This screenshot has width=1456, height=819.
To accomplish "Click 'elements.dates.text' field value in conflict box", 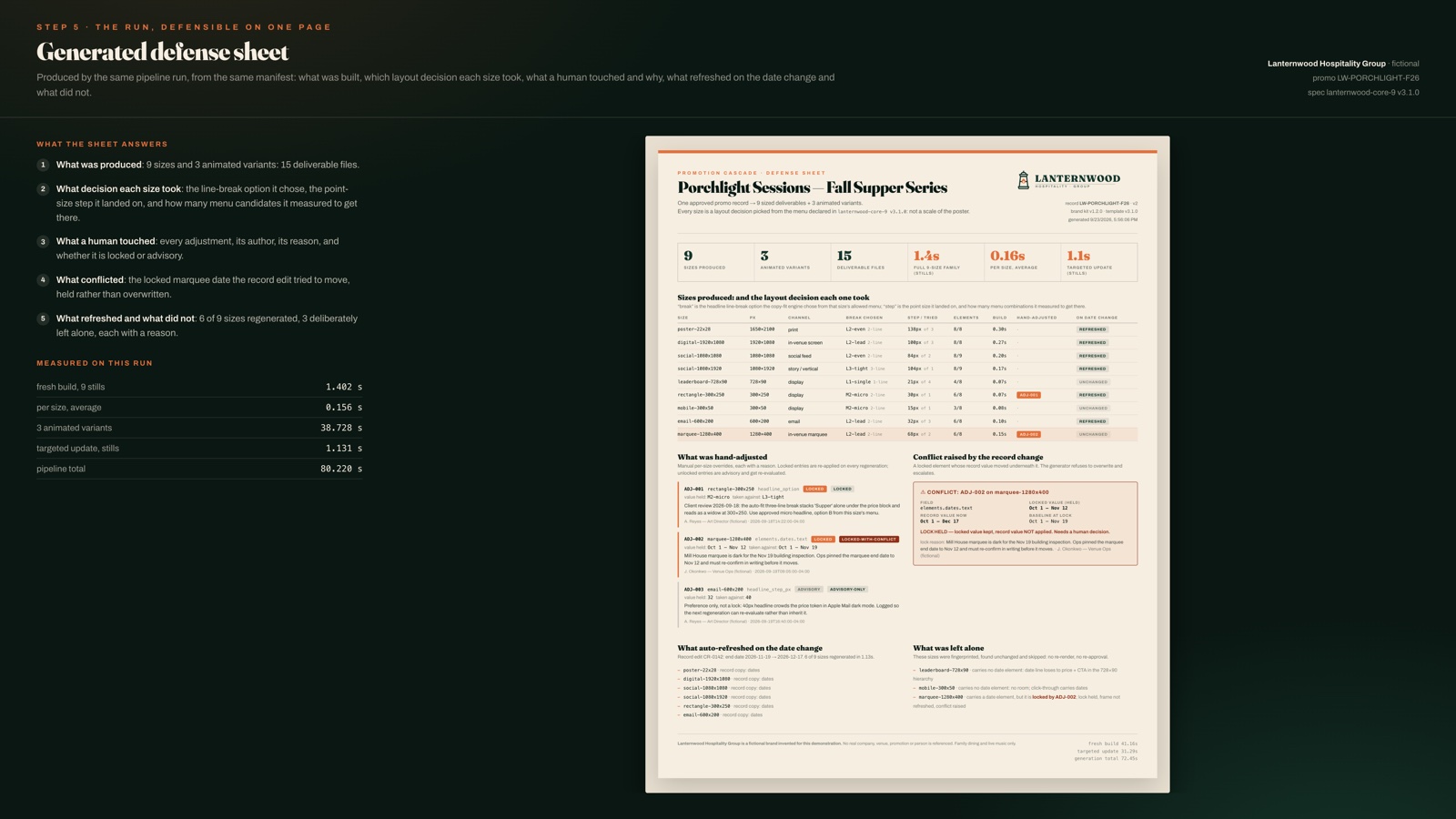I will (x=945, y=508).
